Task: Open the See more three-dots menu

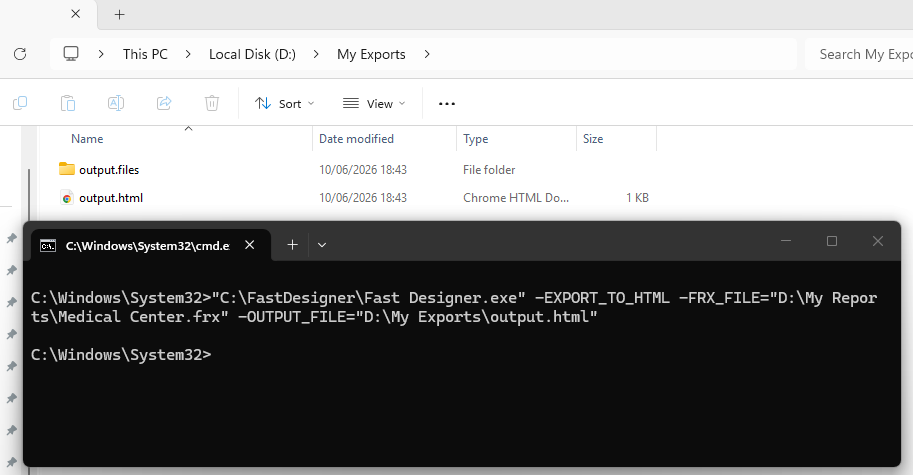Action: pyautogui.click(x=447, y=104)
